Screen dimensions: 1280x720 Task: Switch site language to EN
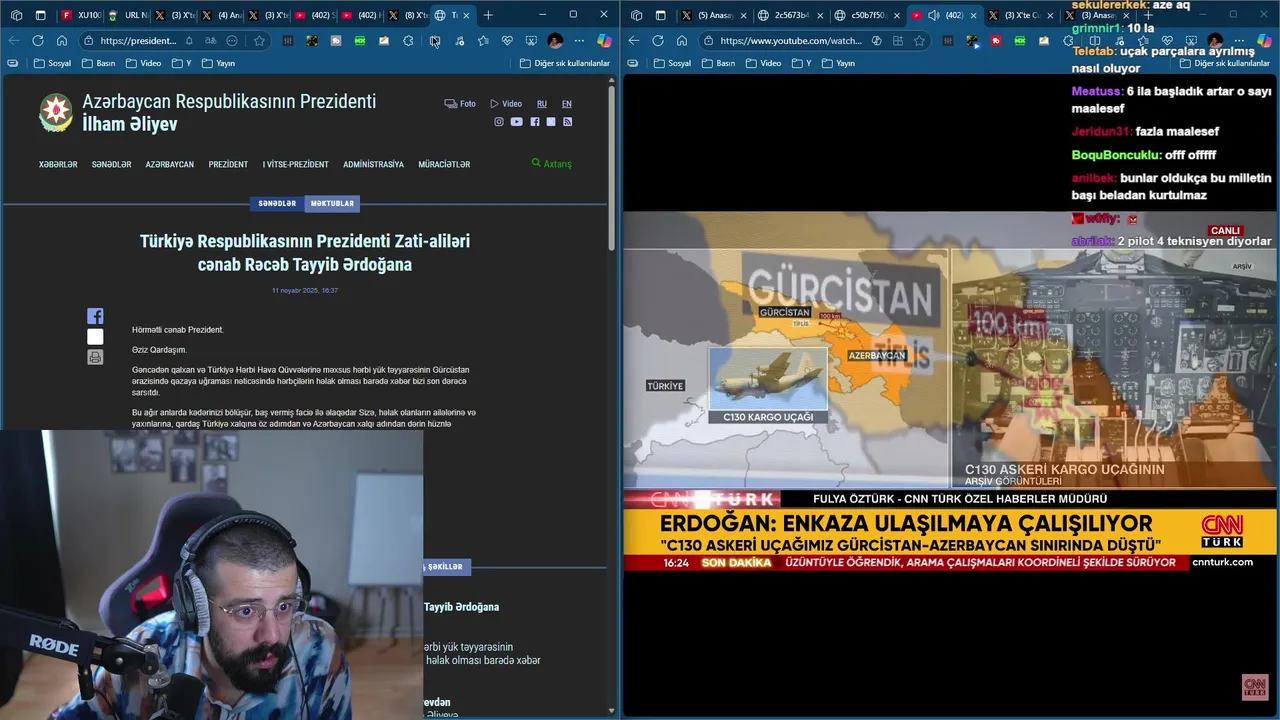[x=567, y=104]
